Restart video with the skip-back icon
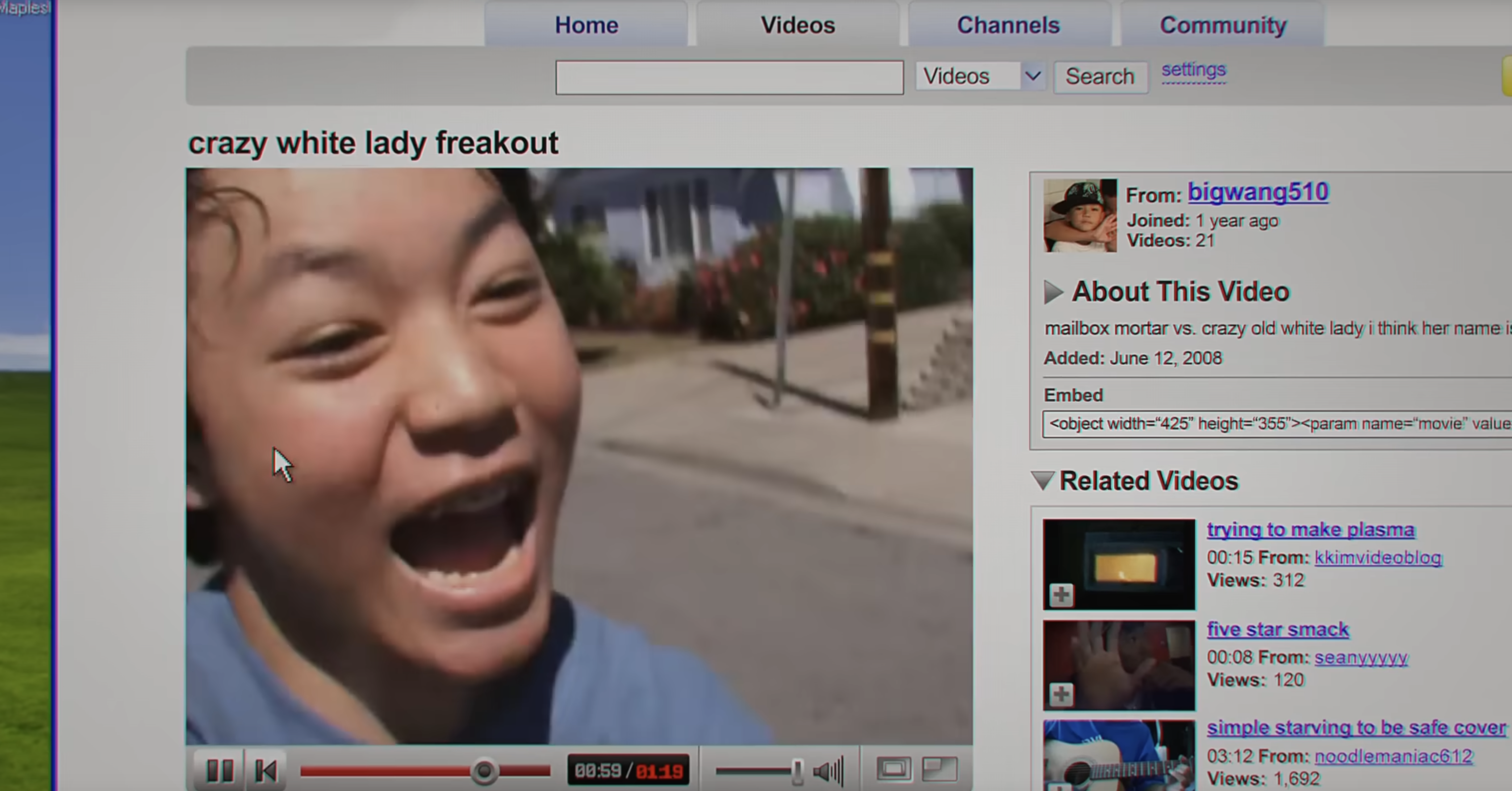 pyautogui.click(x=266, y=770)
